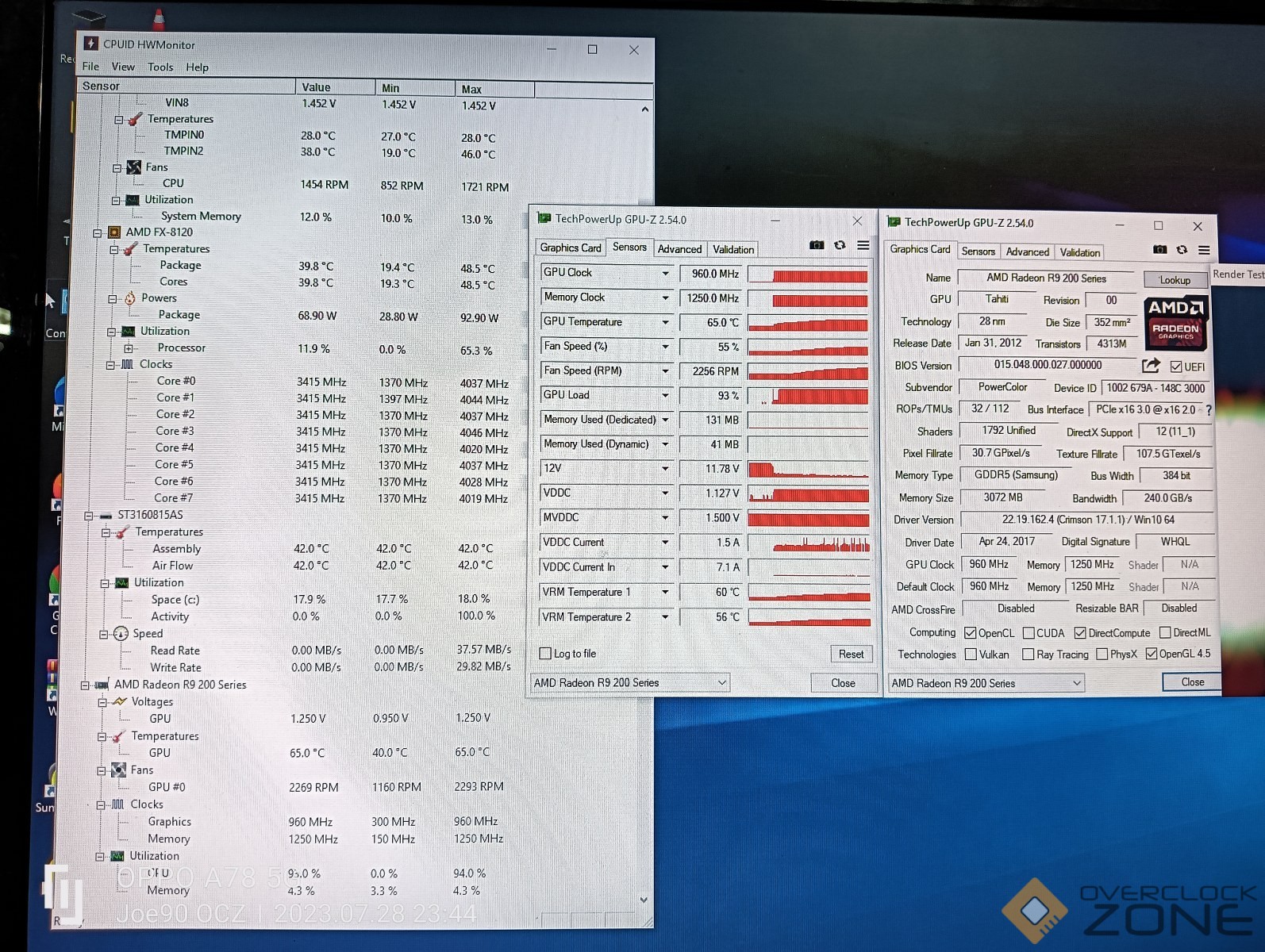Toggle the PhysX checkbox
The image size is (1265, 952).
(x=1102, y=654)
